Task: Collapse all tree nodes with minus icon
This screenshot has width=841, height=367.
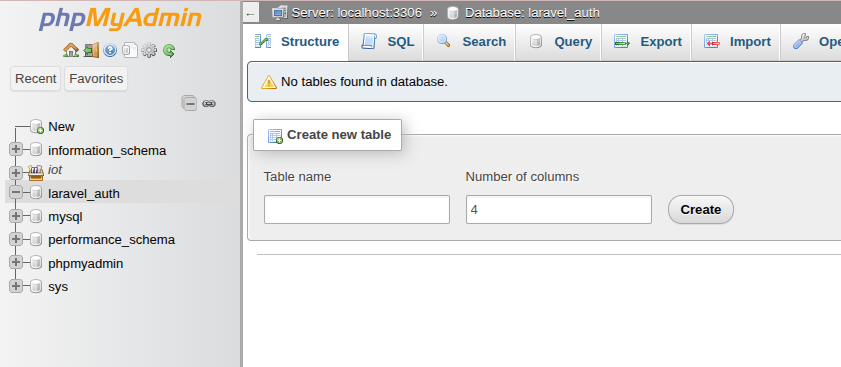Action: (189, 104)
